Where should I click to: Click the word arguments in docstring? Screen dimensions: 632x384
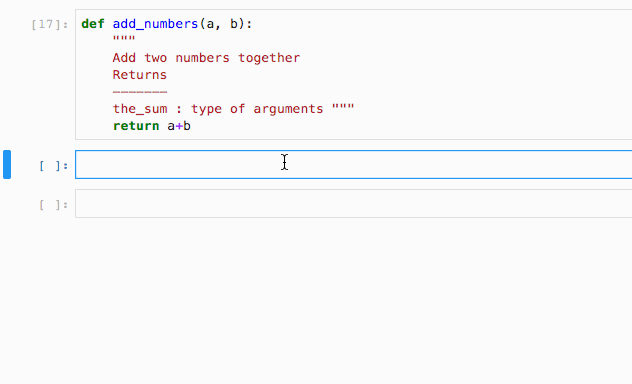click(288, 109)
